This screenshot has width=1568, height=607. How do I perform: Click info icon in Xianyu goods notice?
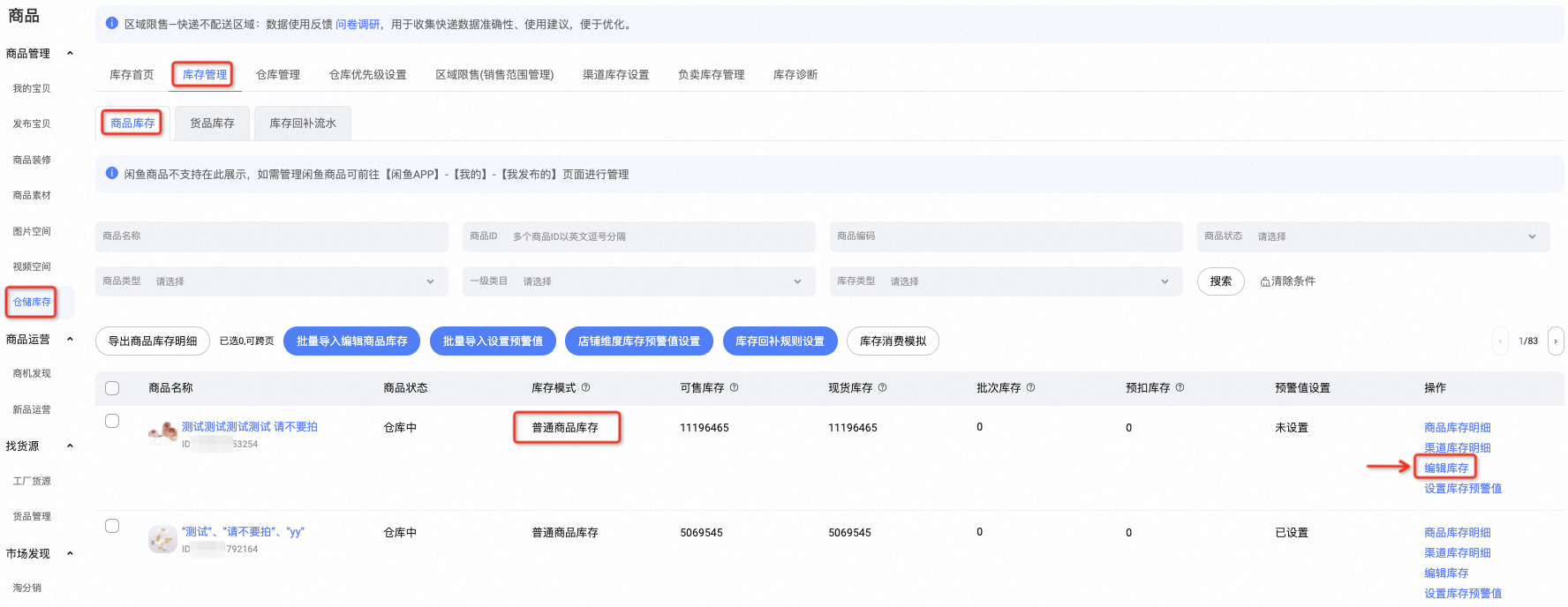[x=112, y=174]
